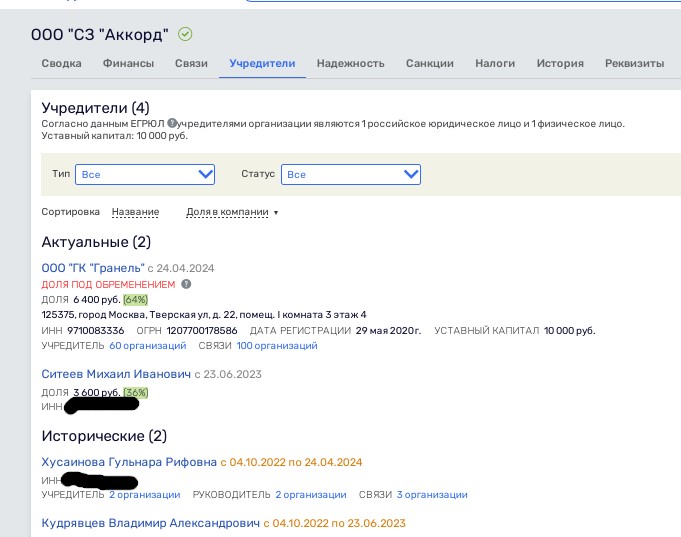Click the help icon beside ЕГРЮЛ
Image resolution: width=681 pixels, height=537 pixels.
click(x=172, y=123)
